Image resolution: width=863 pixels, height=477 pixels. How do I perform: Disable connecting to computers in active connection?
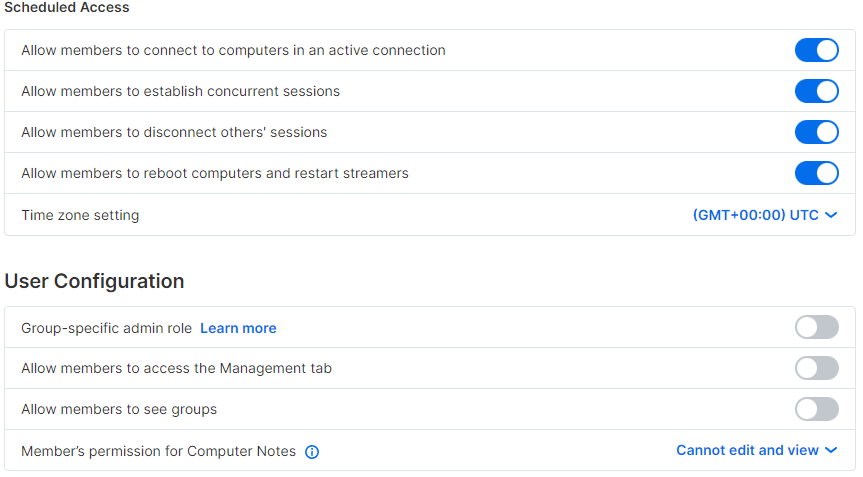(x=817, y=50)
